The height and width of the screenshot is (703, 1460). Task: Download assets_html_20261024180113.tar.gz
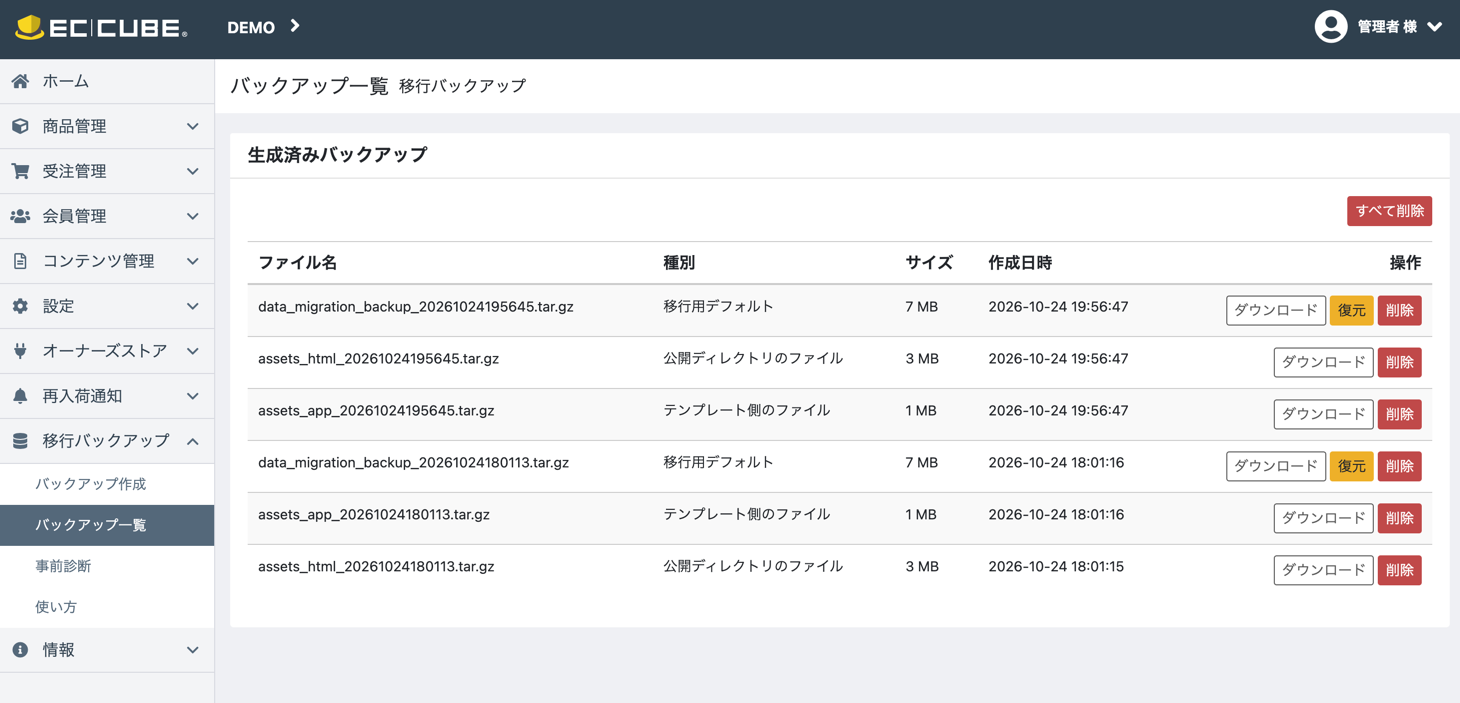(x=1323, y=570)
